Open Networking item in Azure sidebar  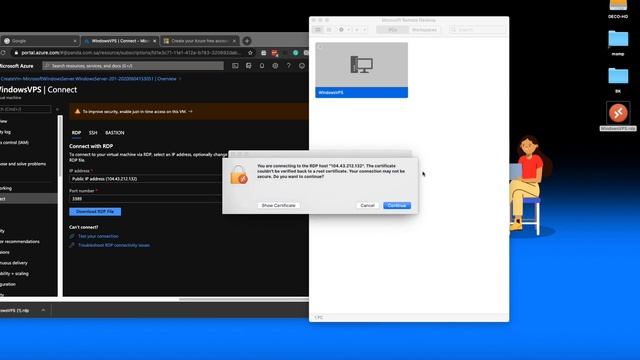click(6, 188)
